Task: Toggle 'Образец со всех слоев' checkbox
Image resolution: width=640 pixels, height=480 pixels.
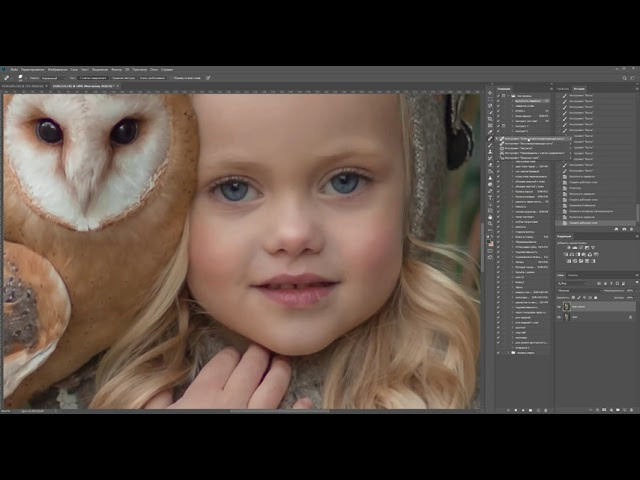Action: [x=171, y=78]
